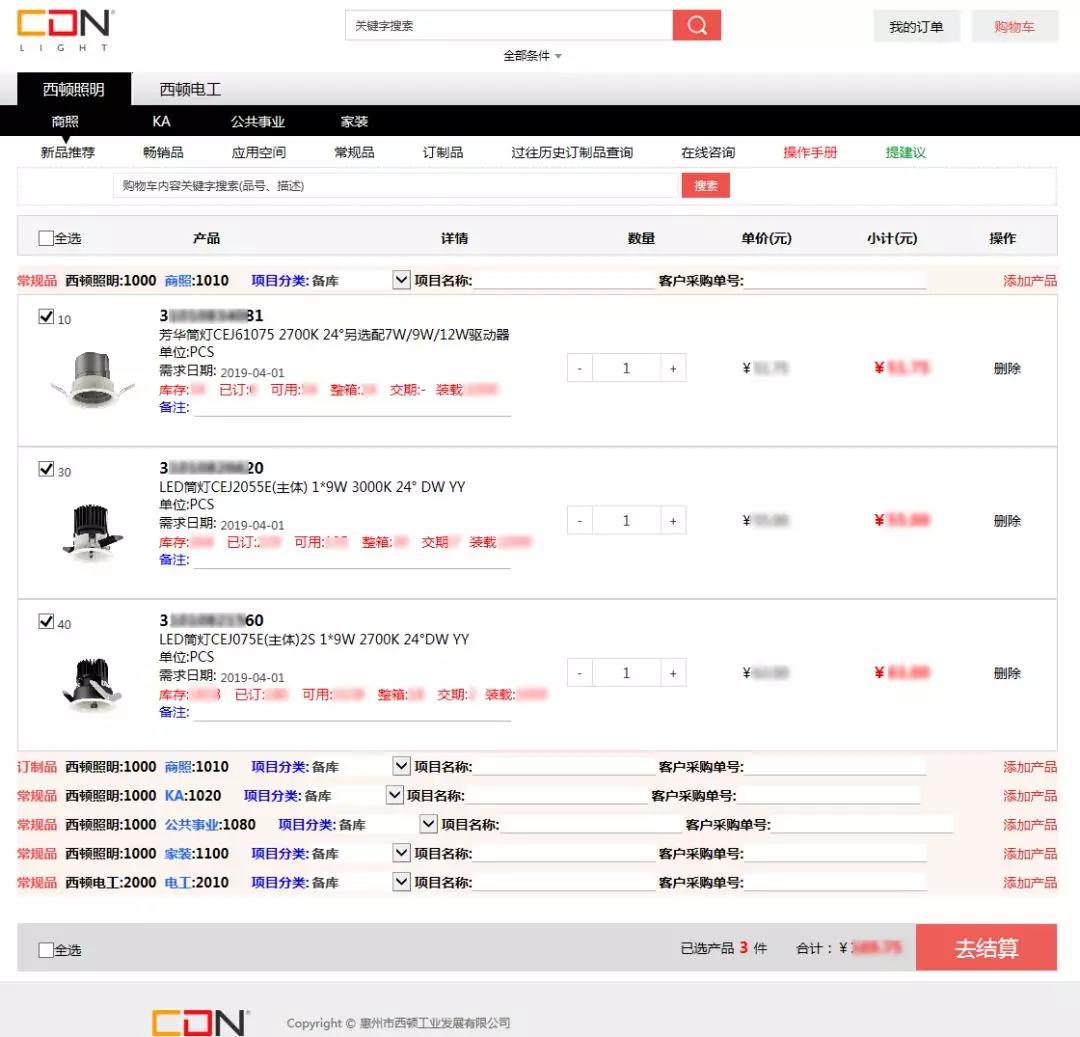Open the 应用空间 menu item
Image resolution: width=1080 pixels, height=1037 pixels.
[259, 152]
